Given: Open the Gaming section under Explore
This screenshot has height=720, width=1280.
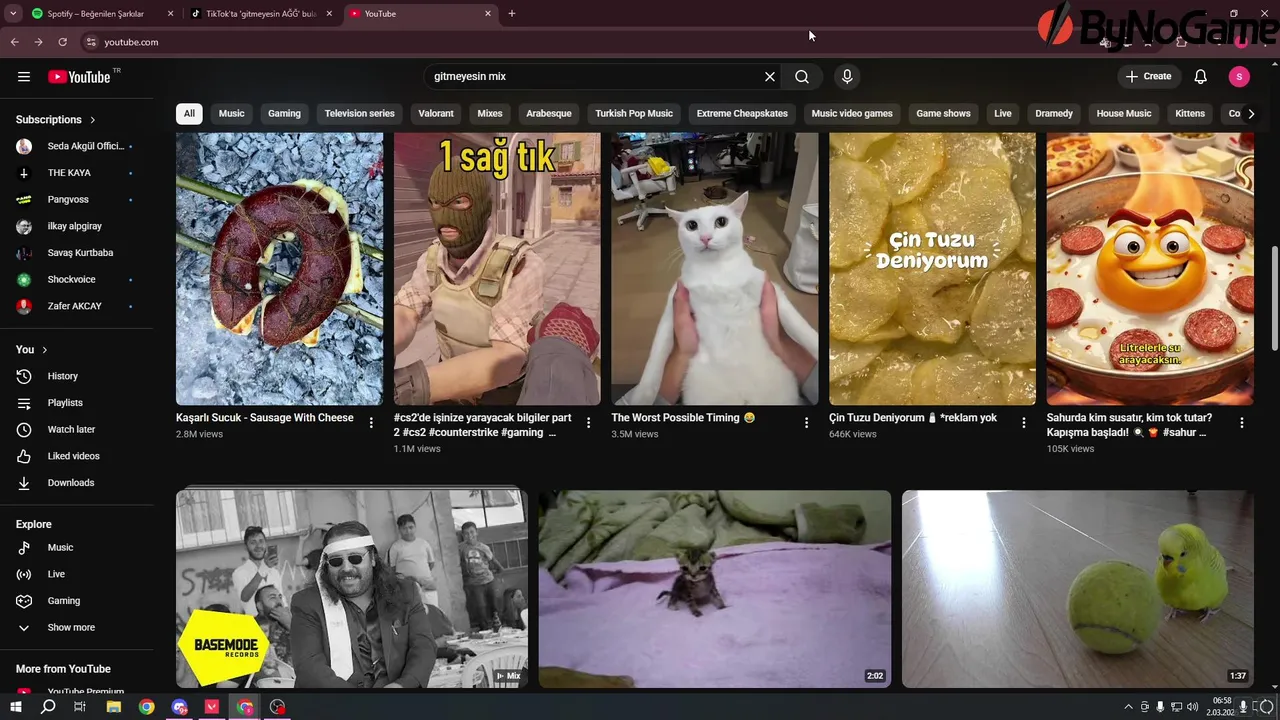Looking at the screenshot, I should click(77, 601).
